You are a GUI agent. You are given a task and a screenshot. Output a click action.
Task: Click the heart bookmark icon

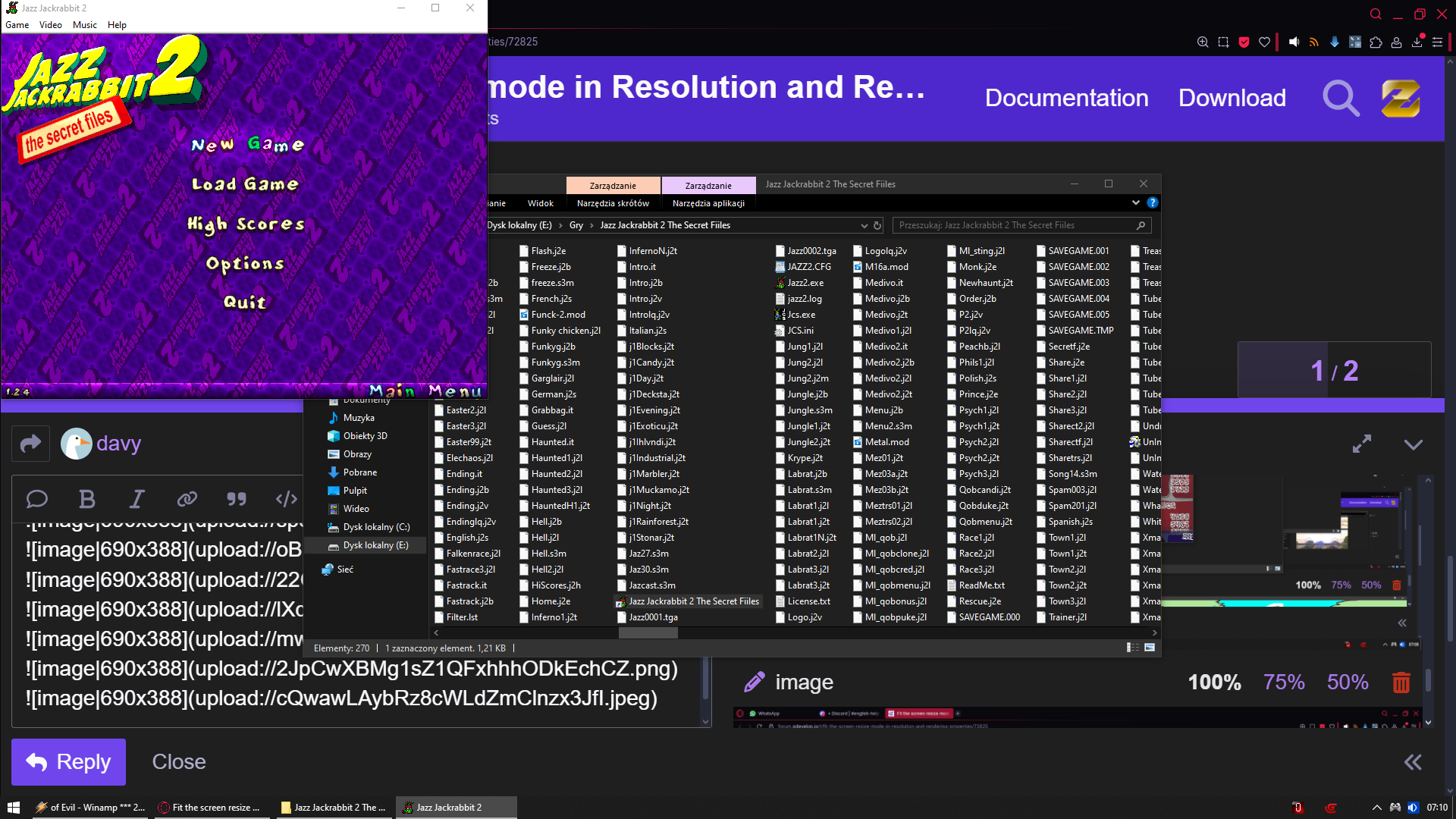tap(1264, 42)
